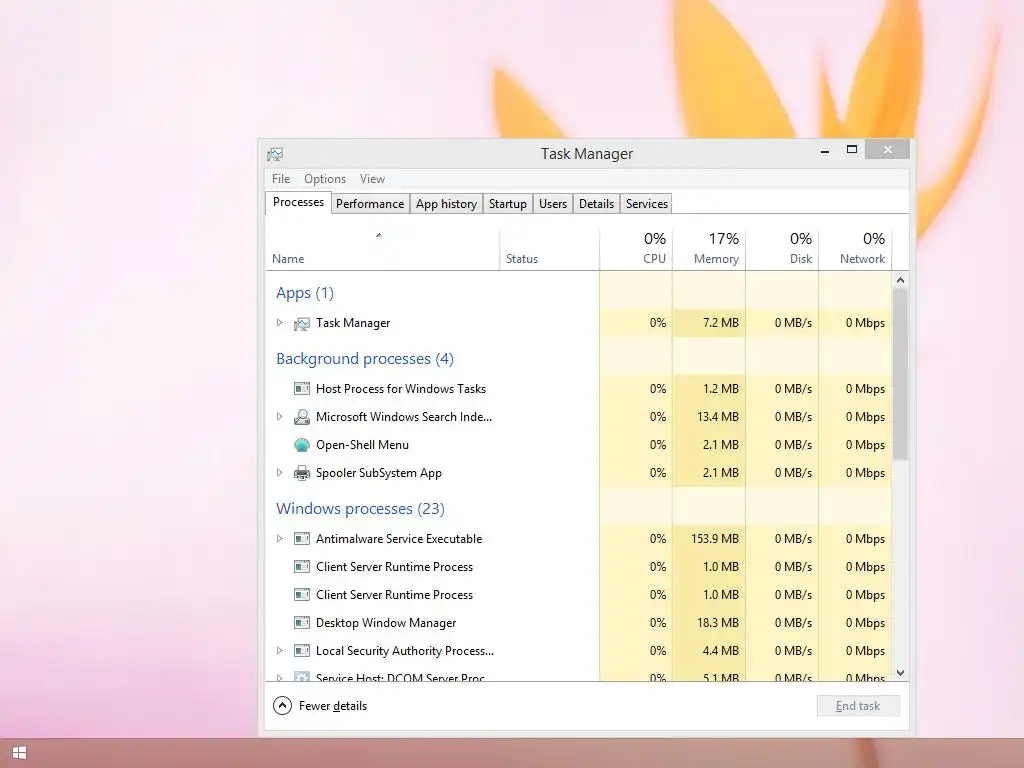Maximize the Task Manager window
Viewport: 1024px width, 768px height.
(852, 150)
